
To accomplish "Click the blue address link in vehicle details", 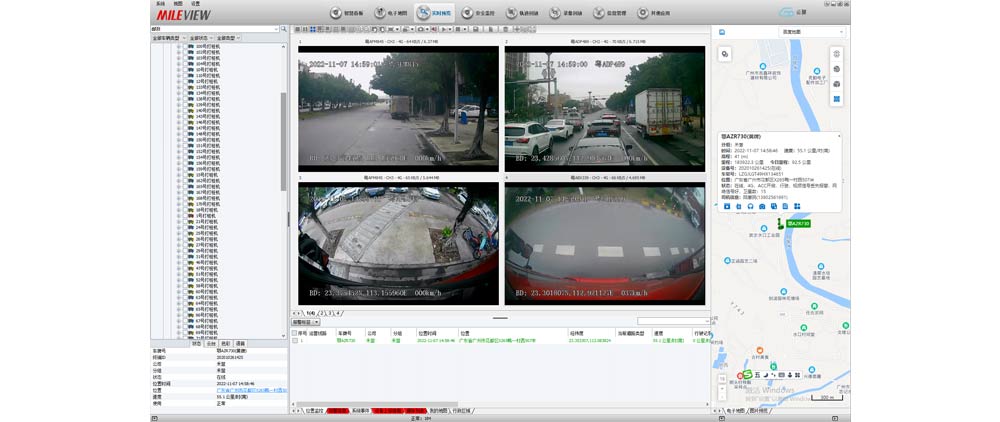I will click(250, 389).
